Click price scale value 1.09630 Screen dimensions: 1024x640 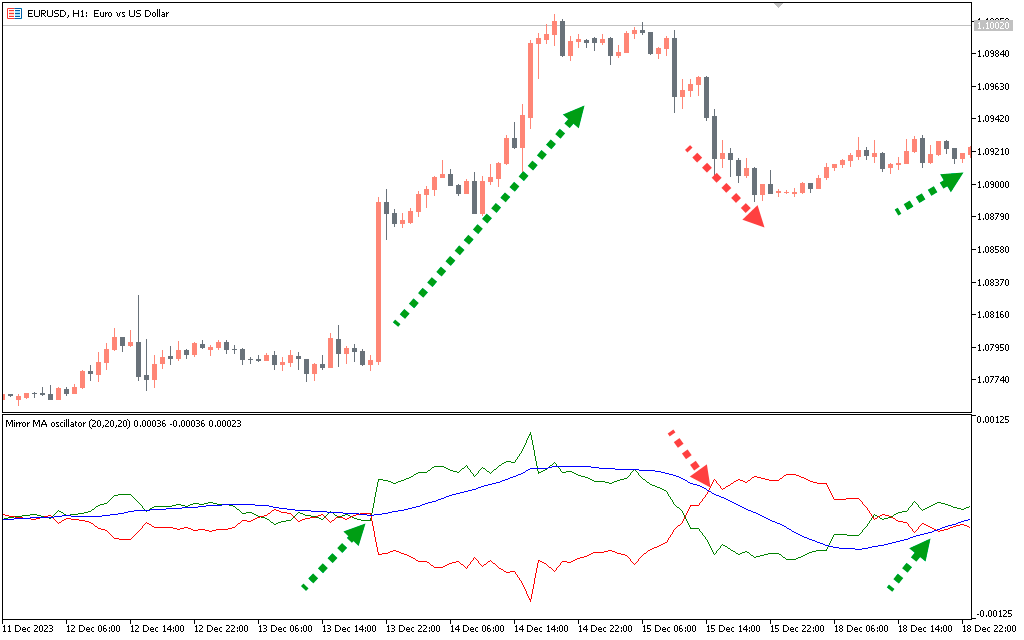click(x=993, y=86)
